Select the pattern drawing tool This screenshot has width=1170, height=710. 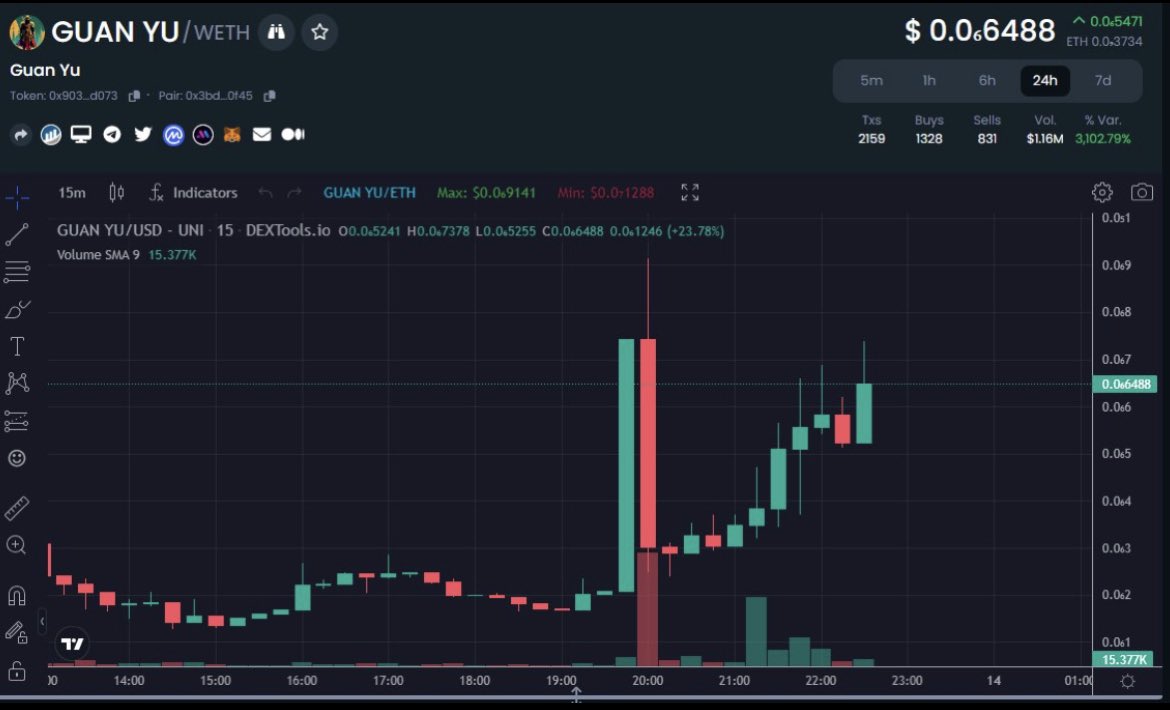(17, 383)
